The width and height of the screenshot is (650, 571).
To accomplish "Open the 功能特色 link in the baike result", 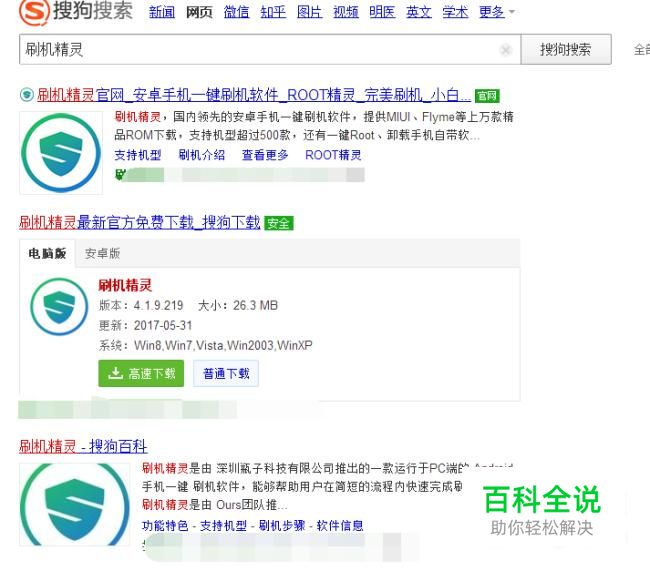I will tap(165, 526).
